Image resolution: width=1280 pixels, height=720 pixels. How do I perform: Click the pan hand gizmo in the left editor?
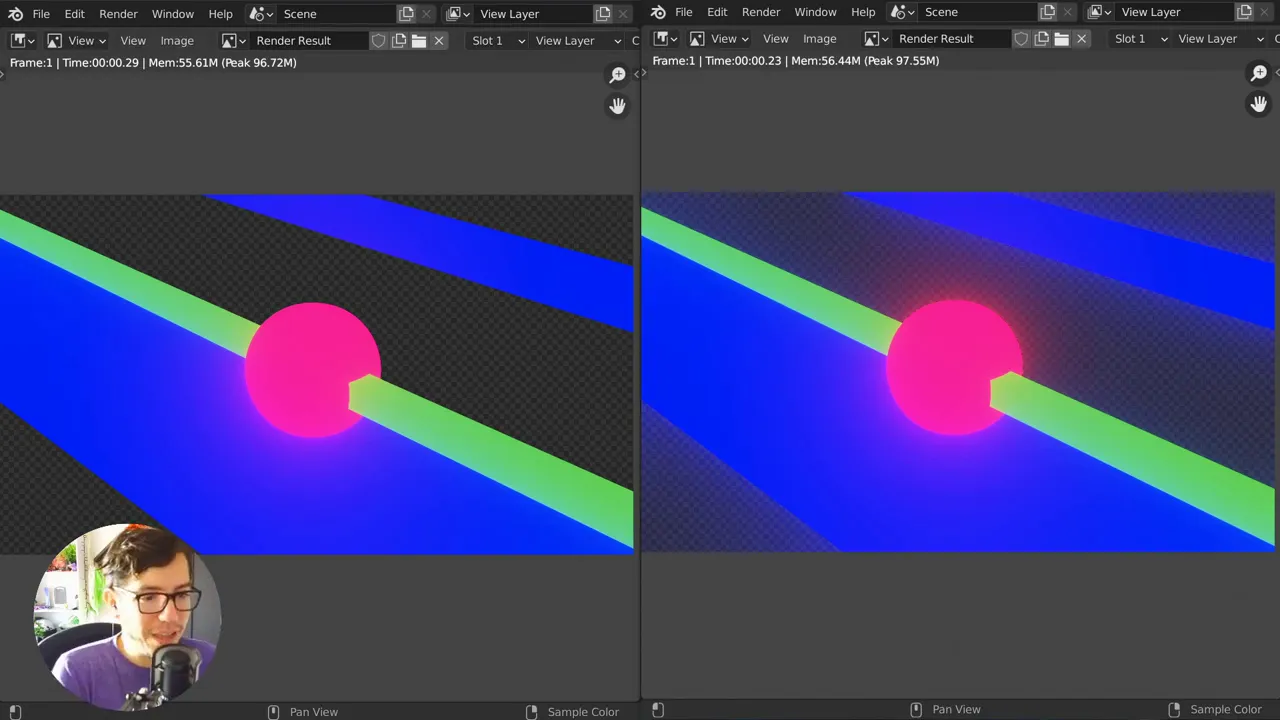[x=618, y=106]
